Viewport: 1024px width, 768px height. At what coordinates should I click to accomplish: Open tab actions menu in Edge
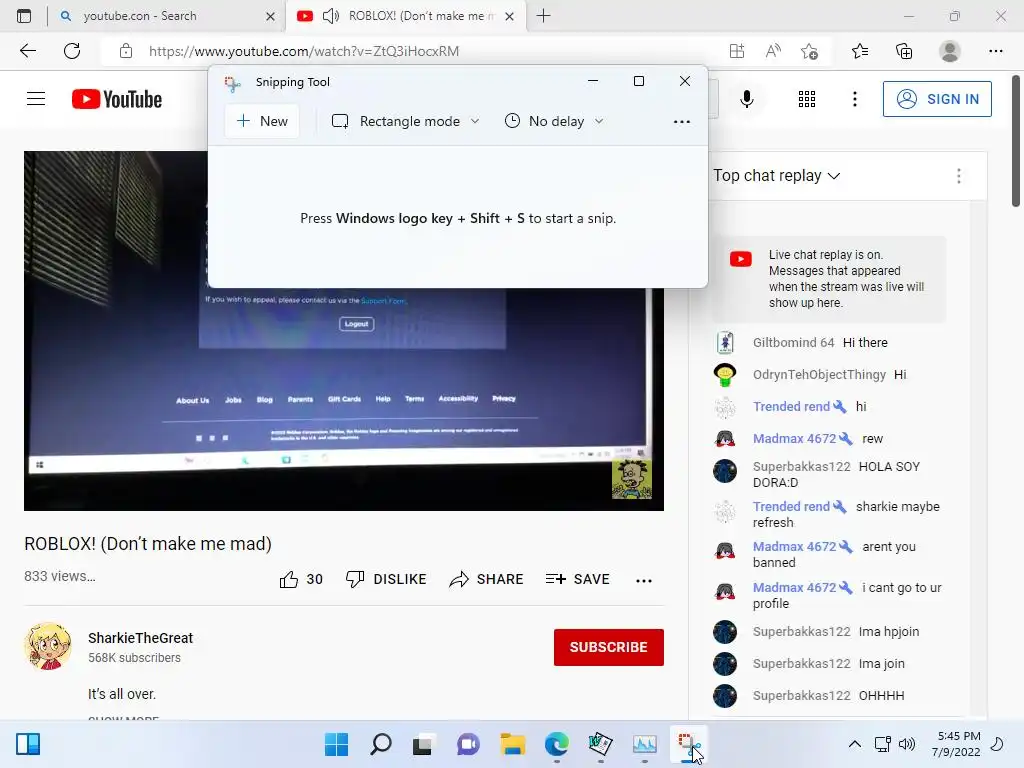click(x=24, y=16)
